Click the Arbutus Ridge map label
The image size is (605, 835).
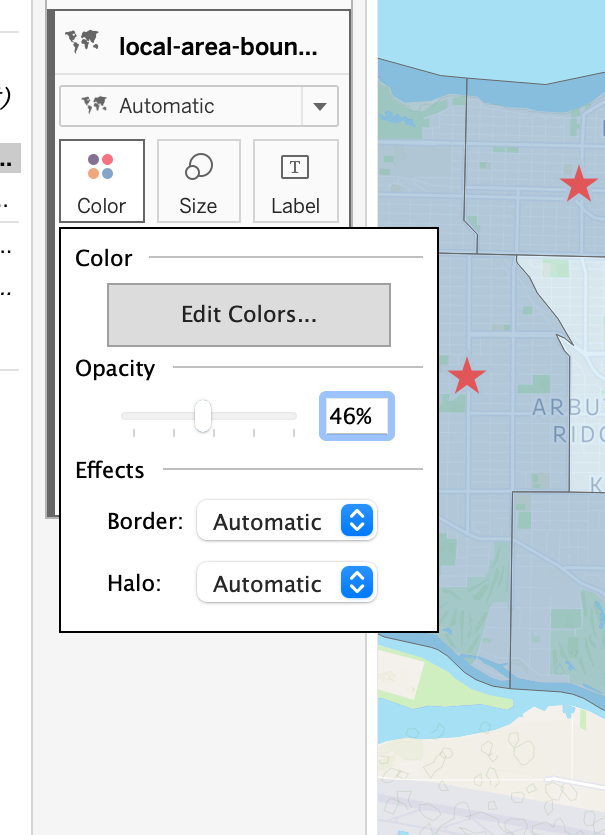click(568, 420)
